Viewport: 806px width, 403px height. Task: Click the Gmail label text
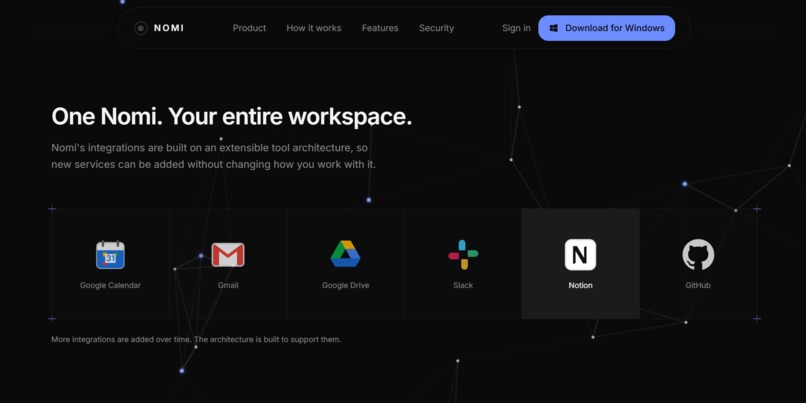coord(228,285)
